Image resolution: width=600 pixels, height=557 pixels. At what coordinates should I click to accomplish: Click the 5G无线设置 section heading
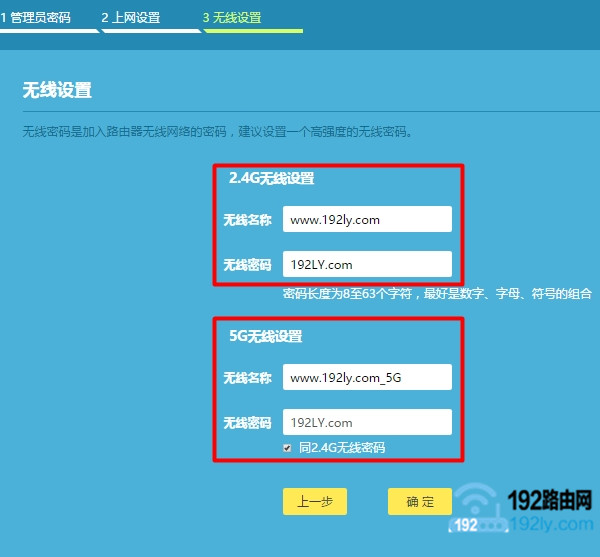tap(265, 337)
